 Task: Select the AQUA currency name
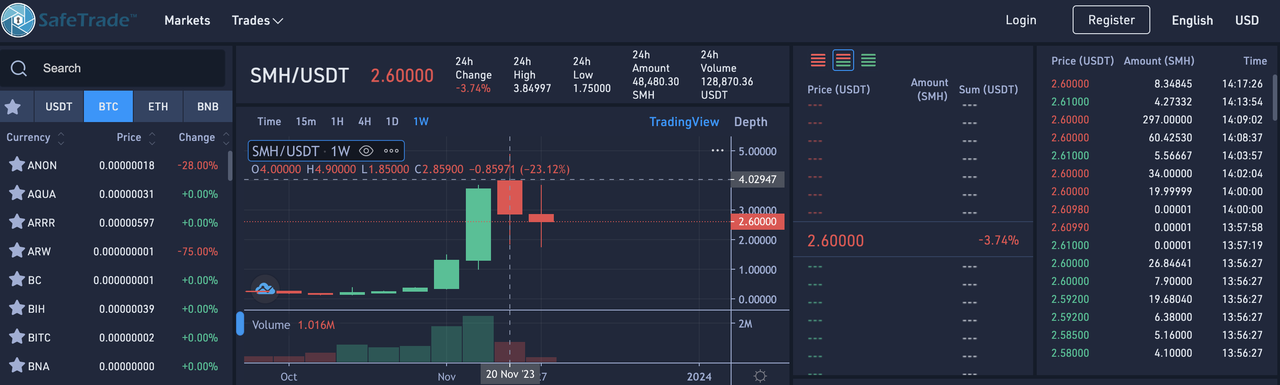(x=43, y=194)
